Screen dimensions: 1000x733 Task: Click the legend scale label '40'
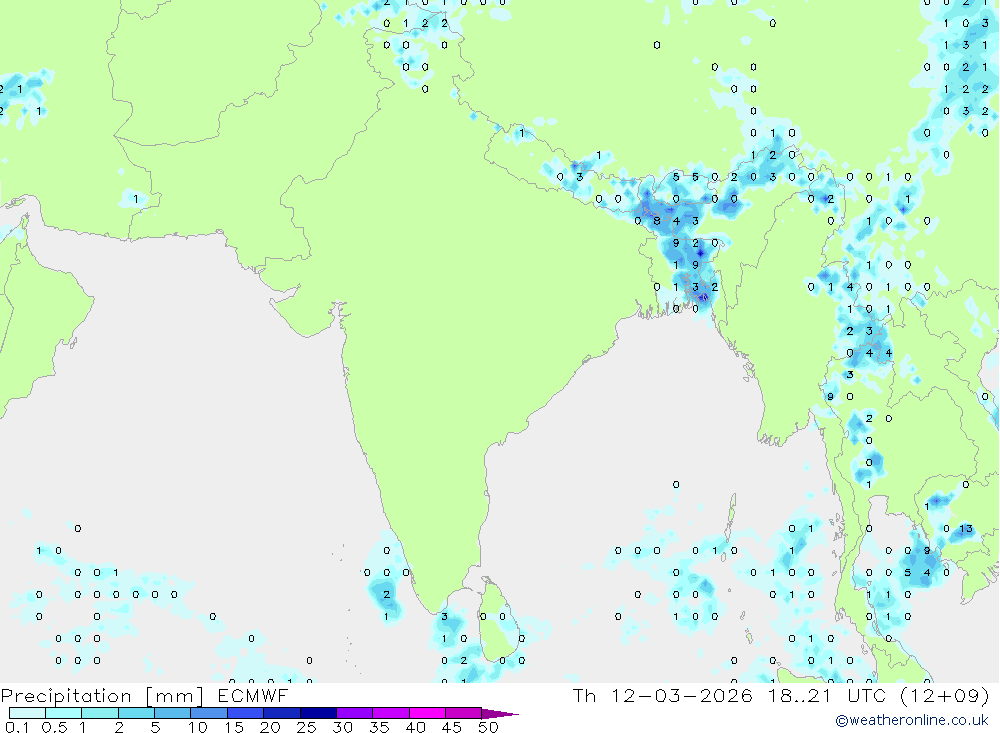416,727
